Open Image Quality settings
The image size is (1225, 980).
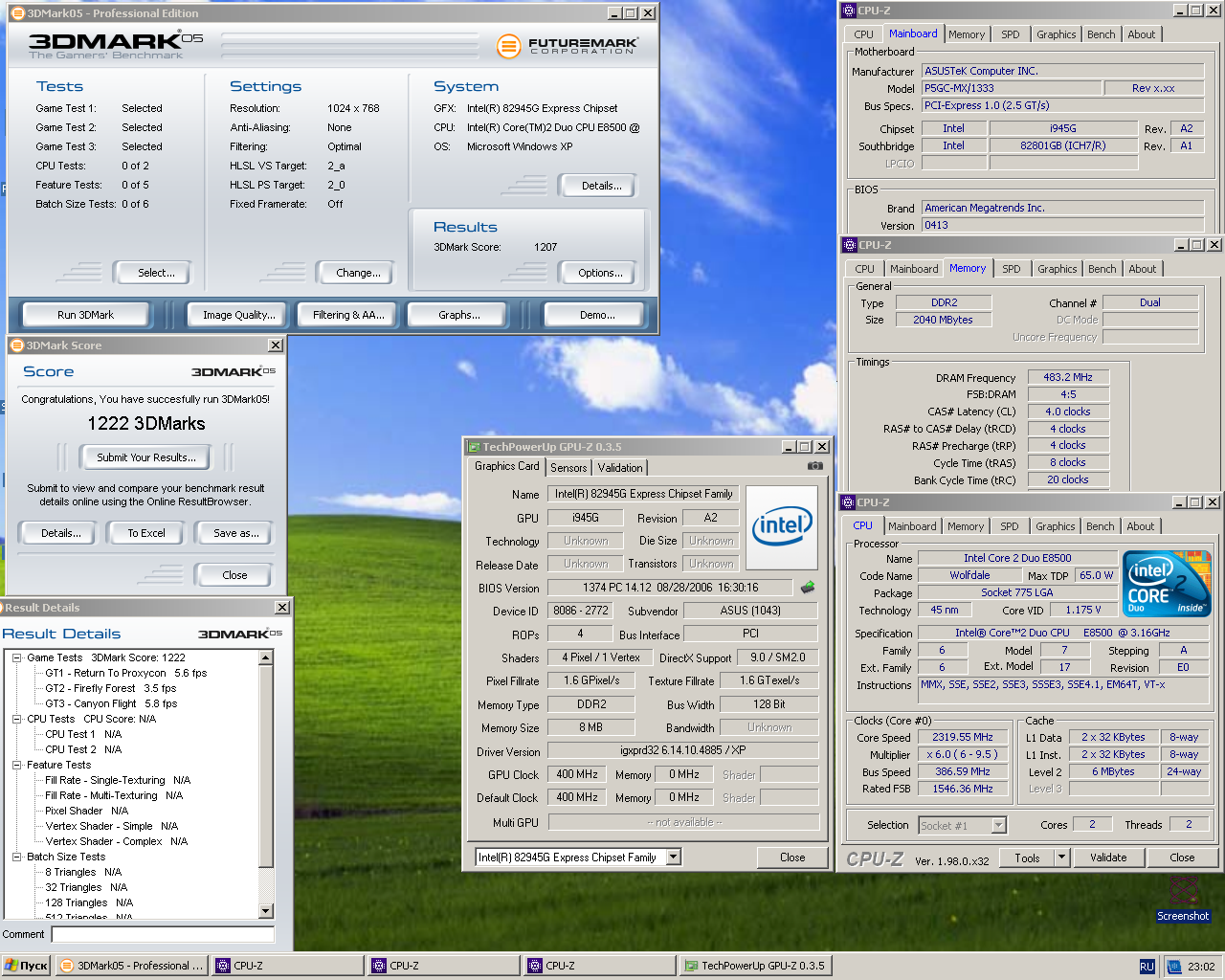(238, 315)
